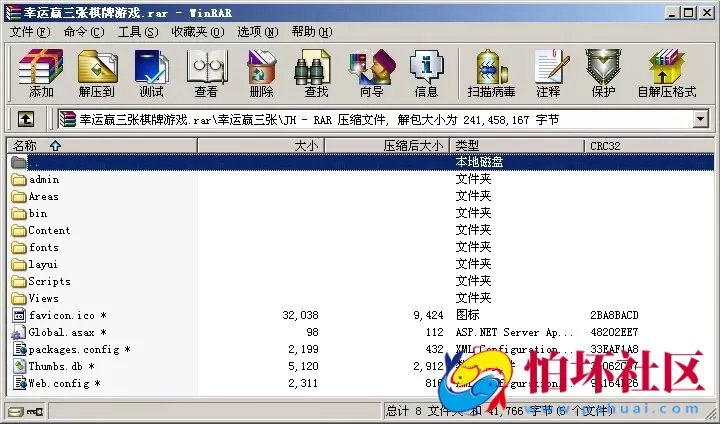Image resolution: width=720 pixels, height=424 pixels.
Task: Select CRC32 value 48202EE7
Action: click(614, 332)
